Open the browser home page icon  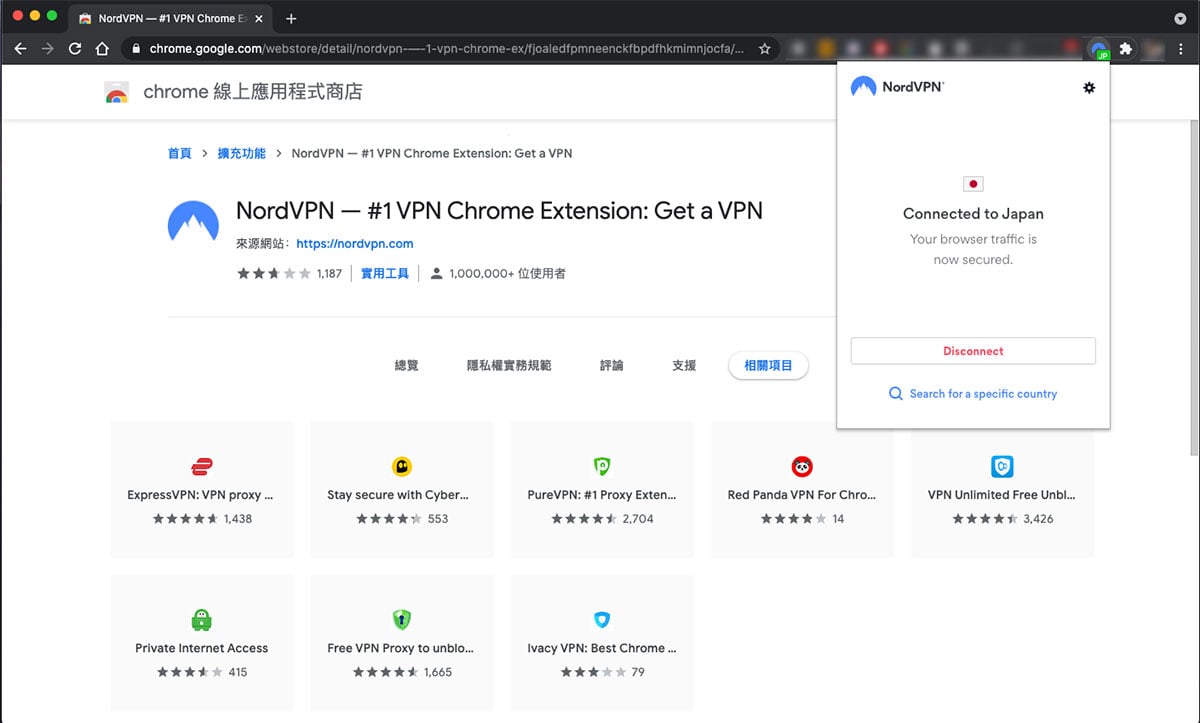(101, 48)
